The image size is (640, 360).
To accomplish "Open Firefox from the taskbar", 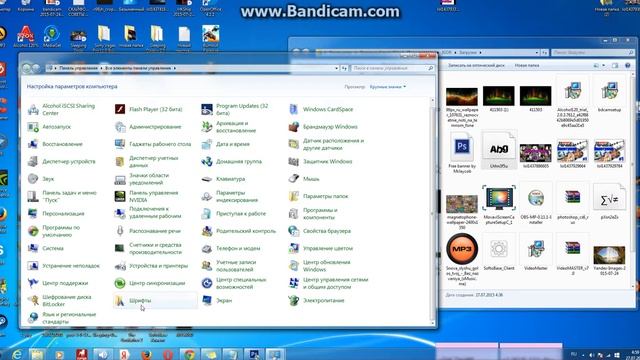I will coord(146,354).
